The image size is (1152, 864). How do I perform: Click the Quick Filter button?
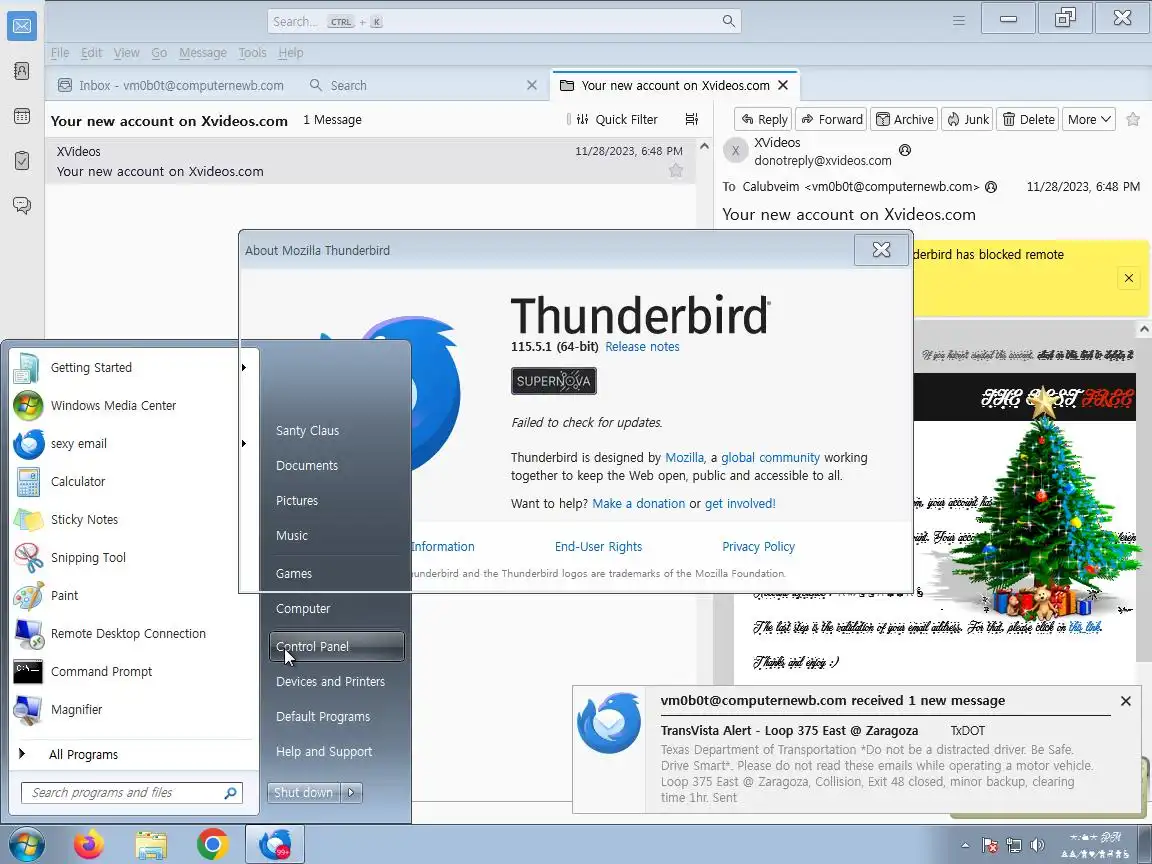point(617,119)
